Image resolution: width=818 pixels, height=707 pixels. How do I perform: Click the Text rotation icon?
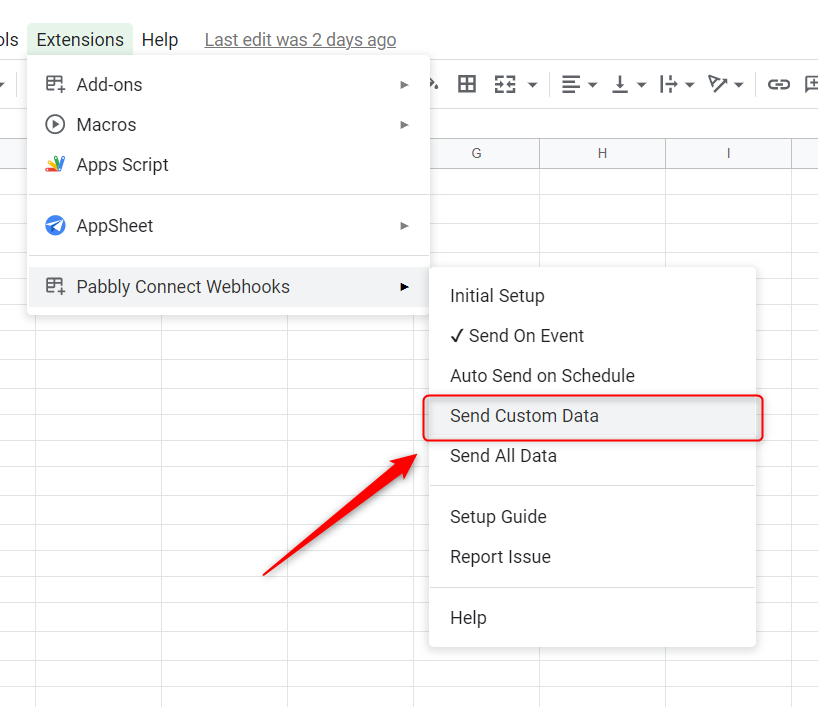pos(717,84)
